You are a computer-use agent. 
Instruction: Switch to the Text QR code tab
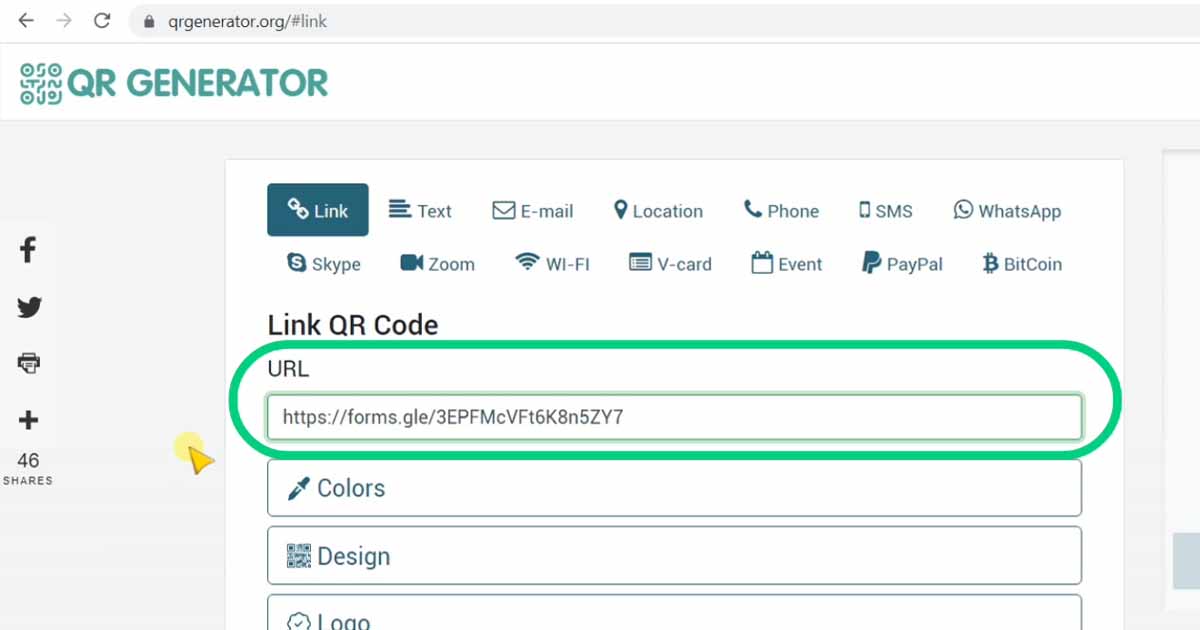421,210
